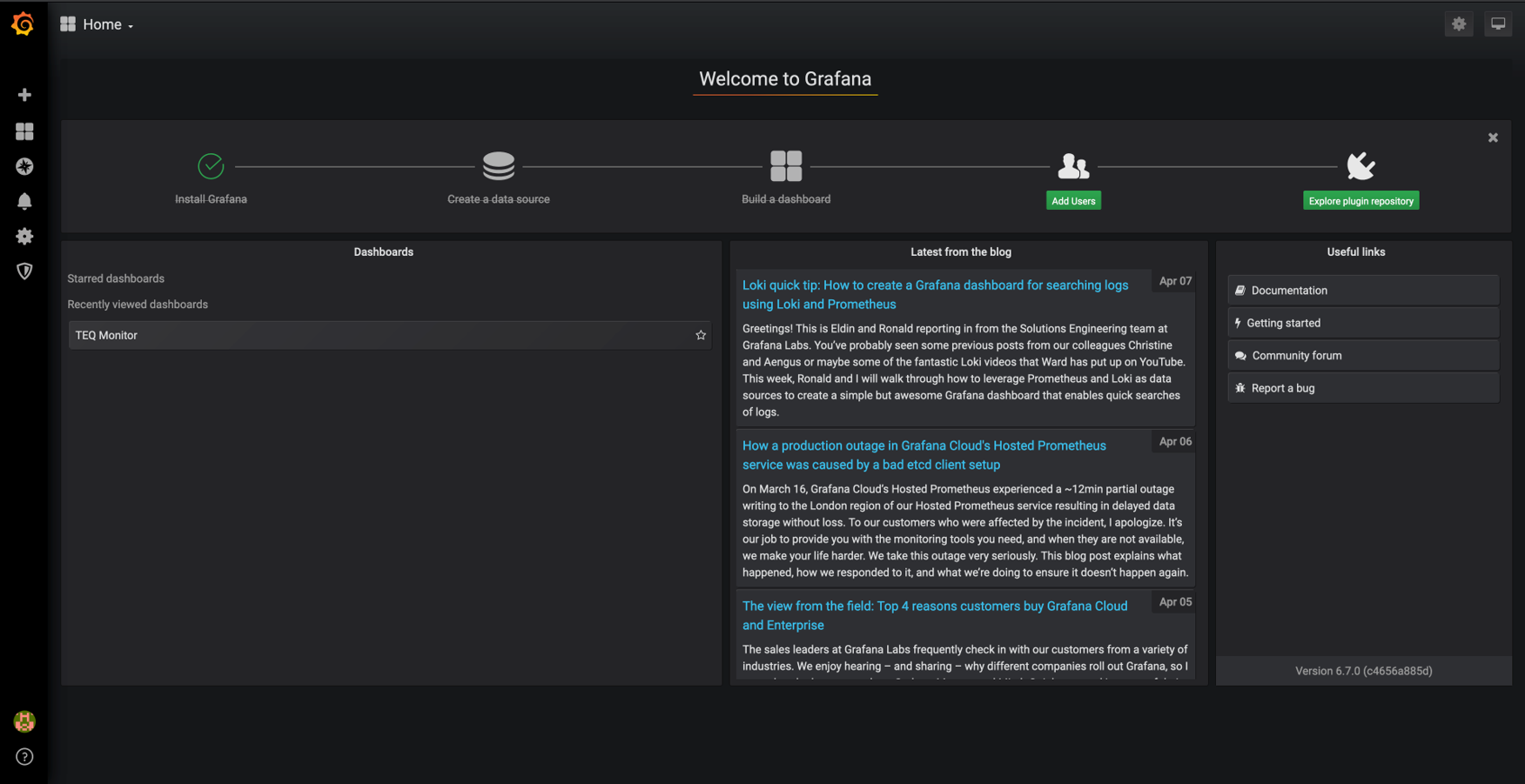Screen dimensions: 1525x784
Task: Open the Loki quick tip blog post
Action: pyautogui.click(x=934, y=294)
